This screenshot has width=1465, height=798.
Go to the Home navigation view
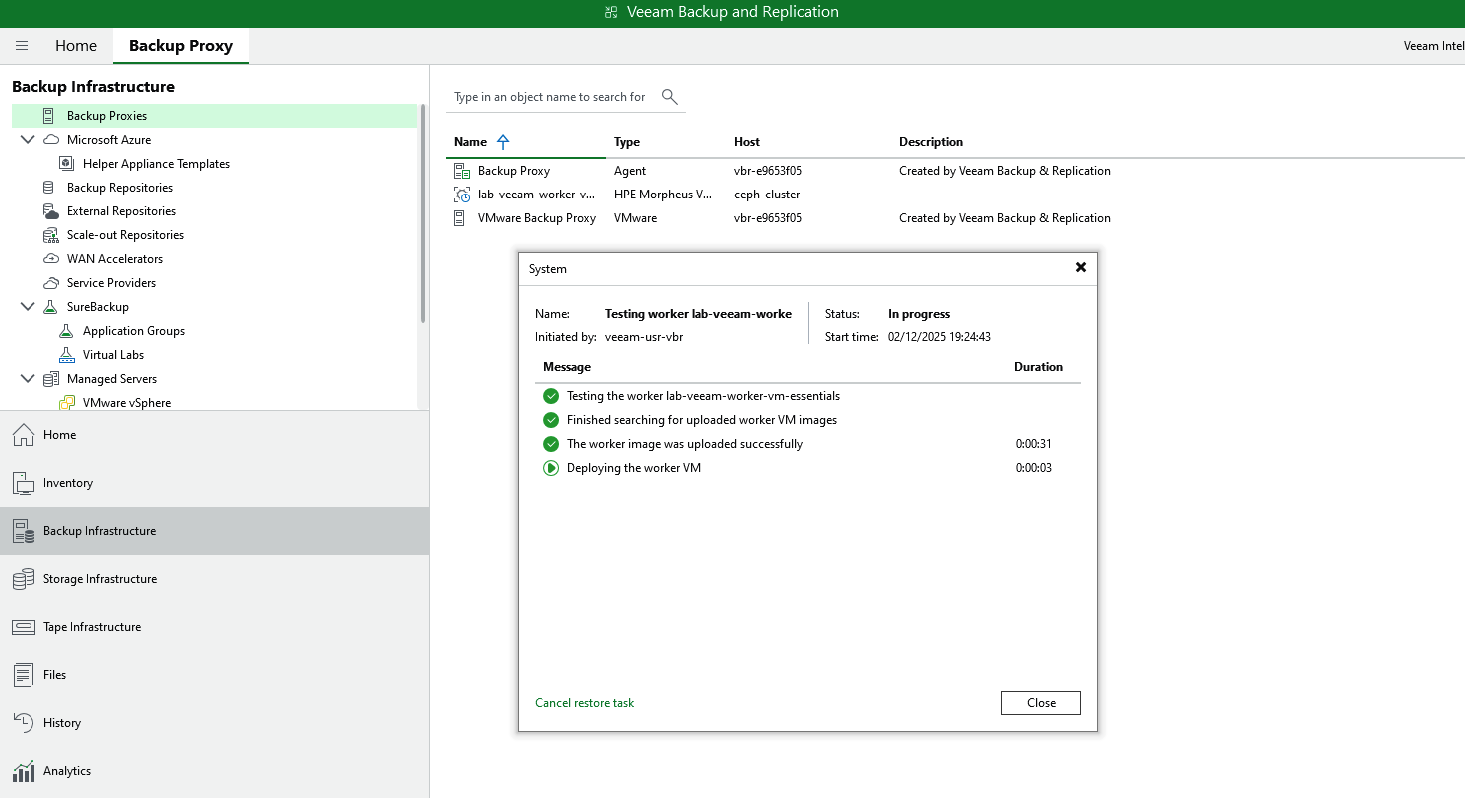click(214, 435)
